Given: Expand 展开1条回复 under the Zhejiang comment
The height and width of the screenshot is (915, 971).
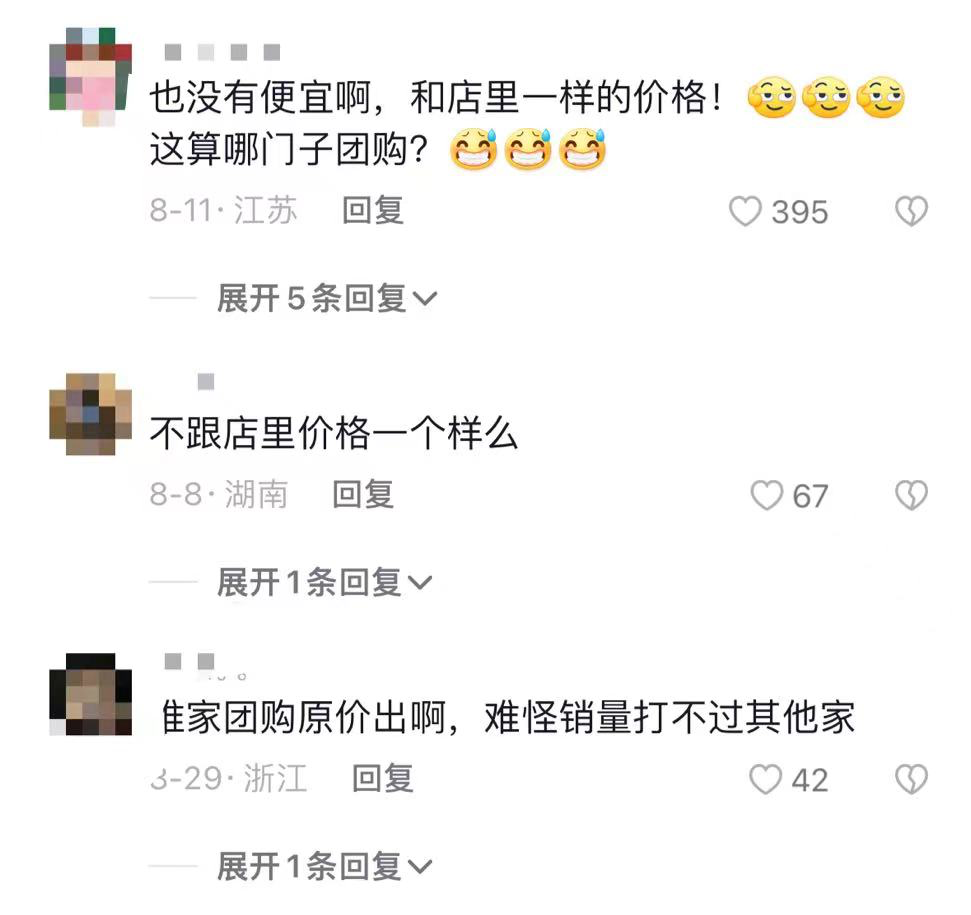Looking at the screenshot, I should [324, 866].
